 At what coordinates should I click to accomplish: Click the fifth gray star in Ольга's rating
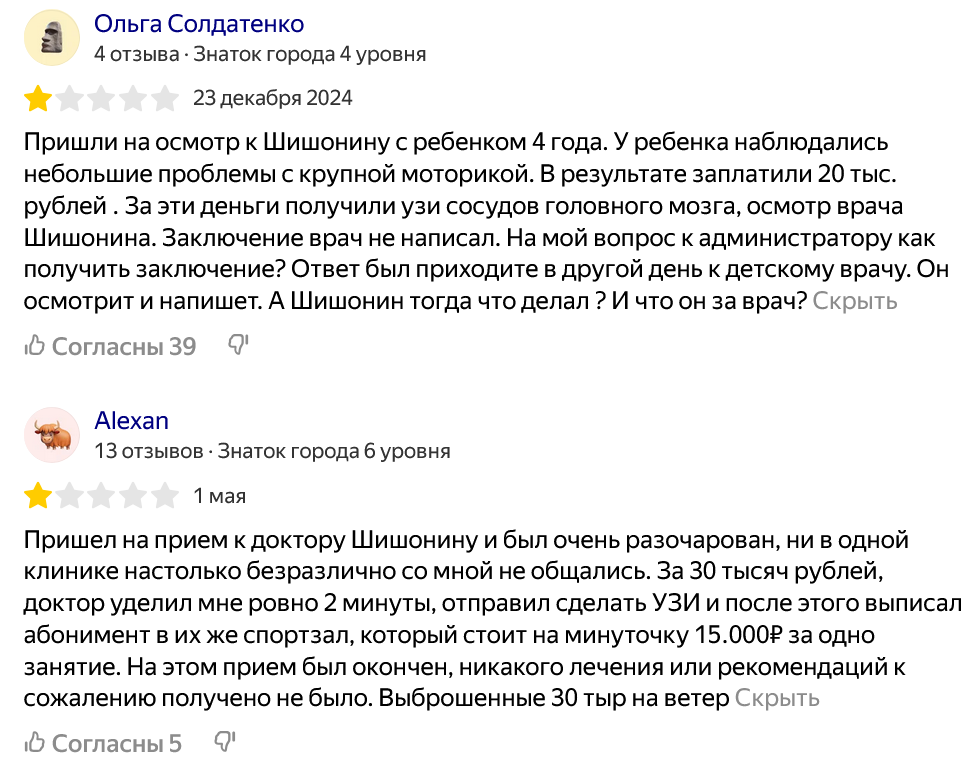coord(165,99)
